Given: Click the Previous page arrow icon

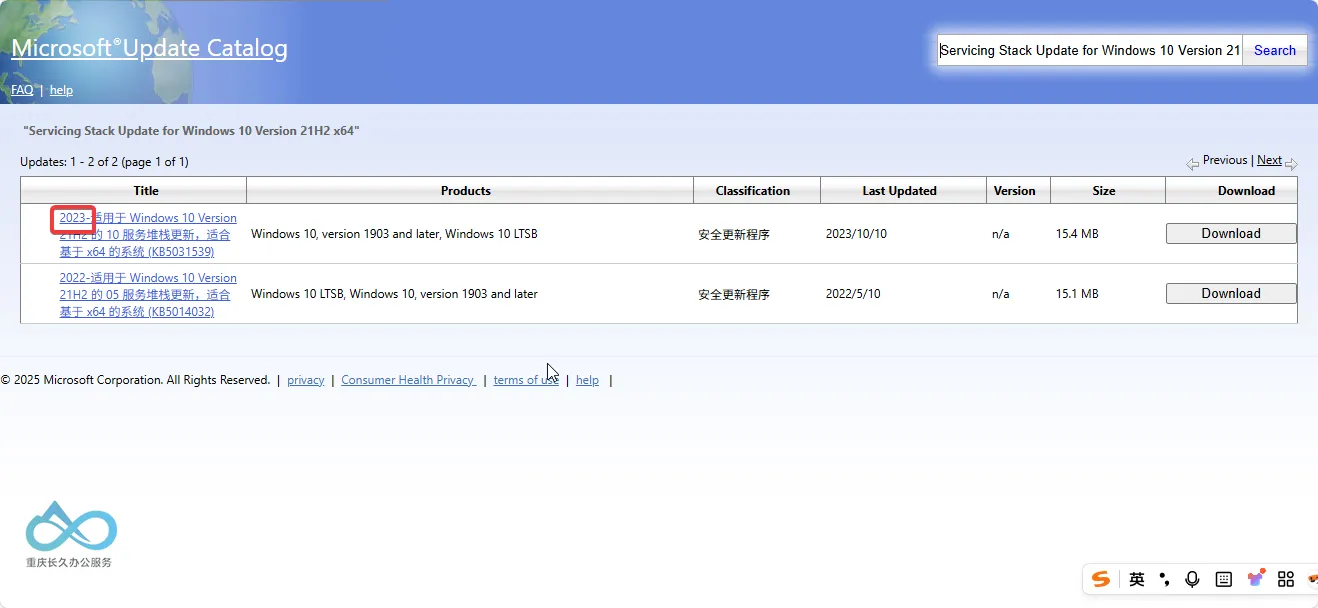Looking at the screenshot, I should 1192,163.
